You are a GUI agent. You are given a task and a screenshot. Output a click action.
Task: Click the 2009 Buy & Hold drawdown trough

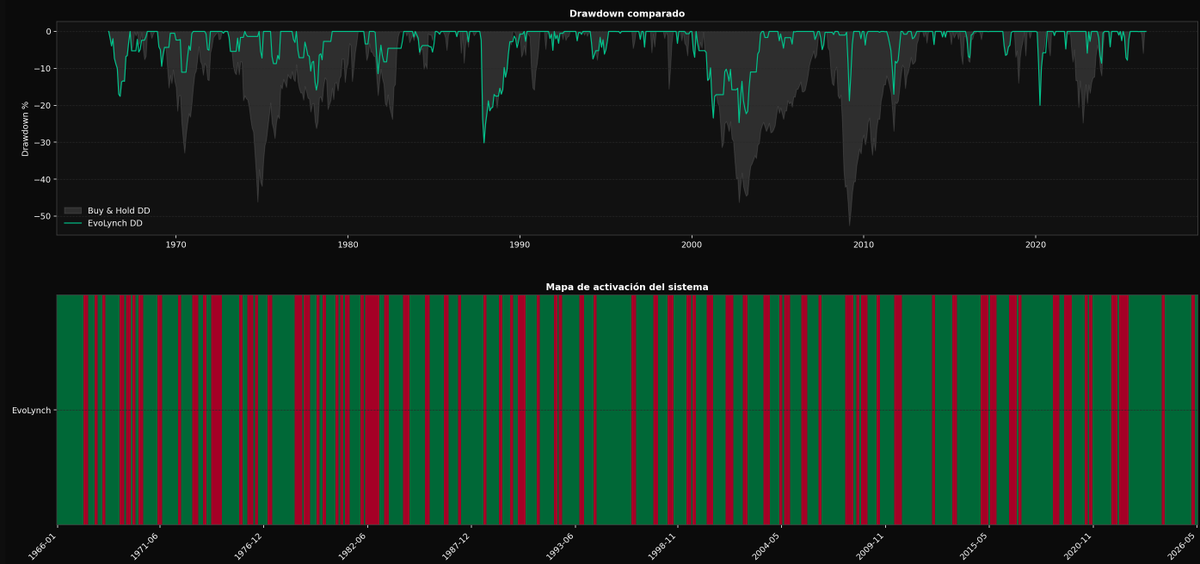(x=849, y=223)
